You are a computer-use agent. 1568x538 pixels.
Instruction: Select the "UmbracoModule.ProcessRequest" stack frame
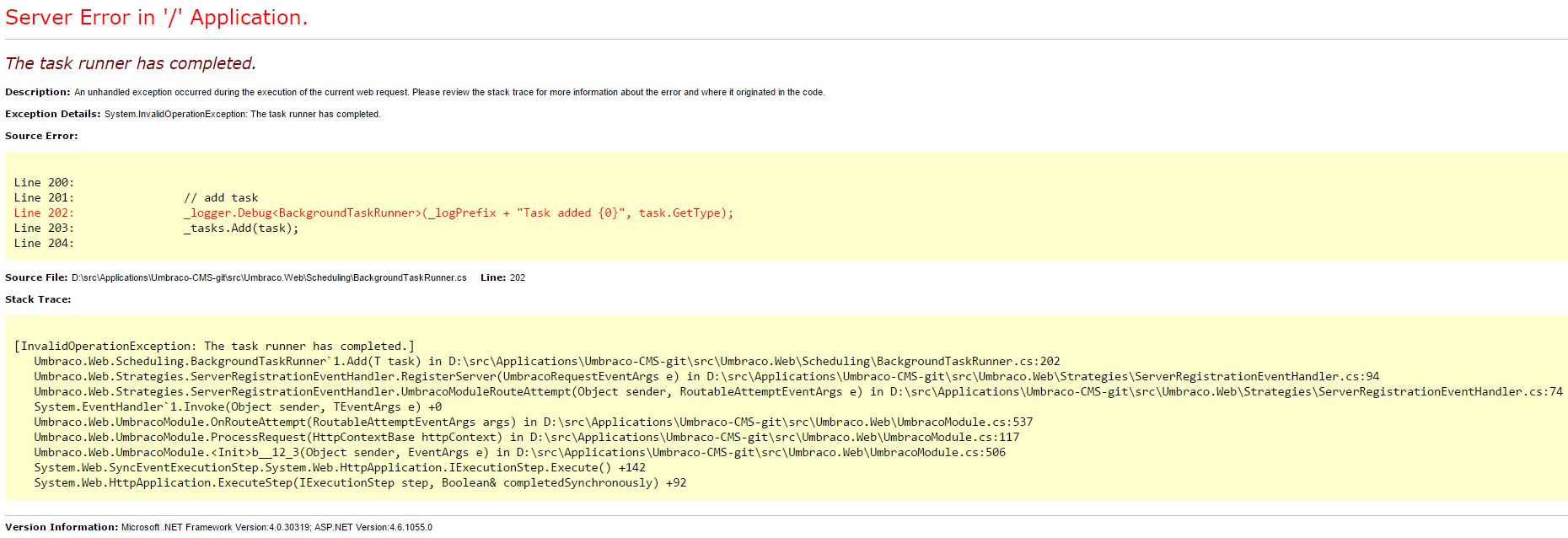click(x=527, y=437)
